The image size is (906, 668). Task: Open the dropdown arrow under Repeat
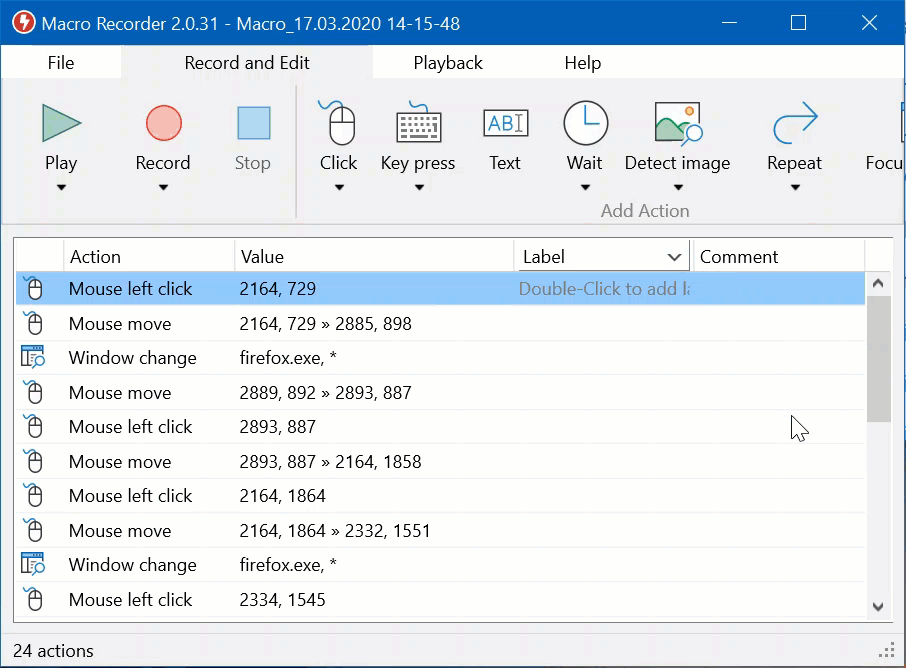point(794,187)
